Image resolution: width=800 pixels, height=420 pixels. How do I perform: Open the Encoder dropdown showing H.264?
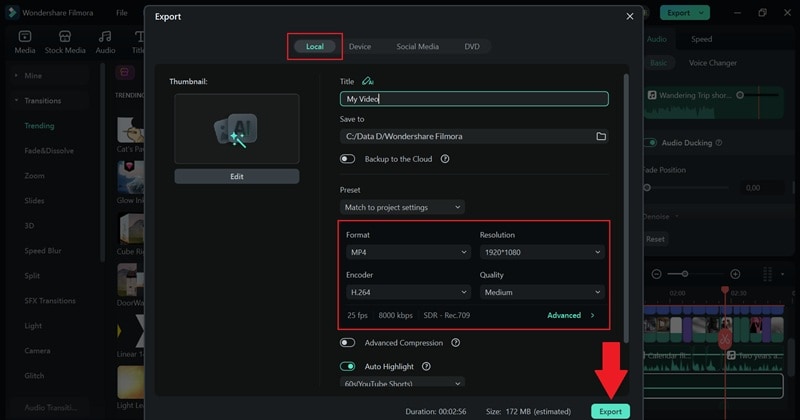click(x=408, y=292)
